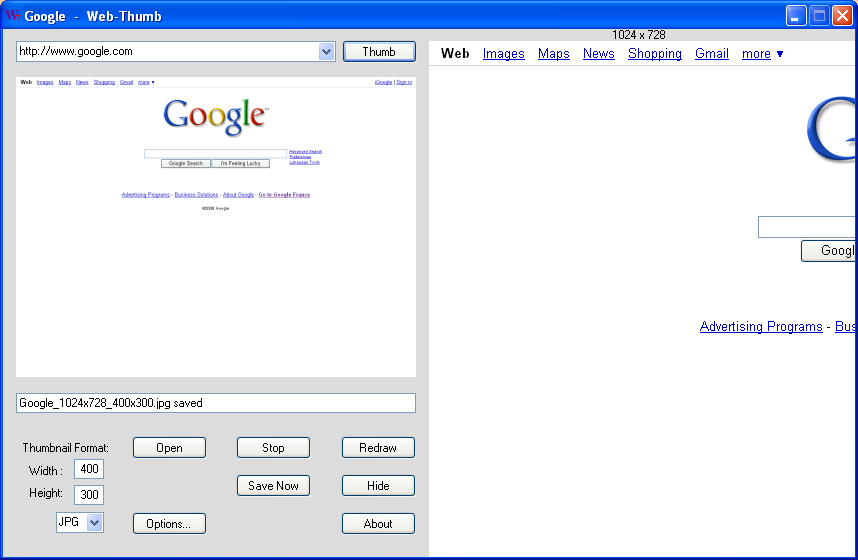Click Advertising Programs link in preview

click(x=761, y=327)
